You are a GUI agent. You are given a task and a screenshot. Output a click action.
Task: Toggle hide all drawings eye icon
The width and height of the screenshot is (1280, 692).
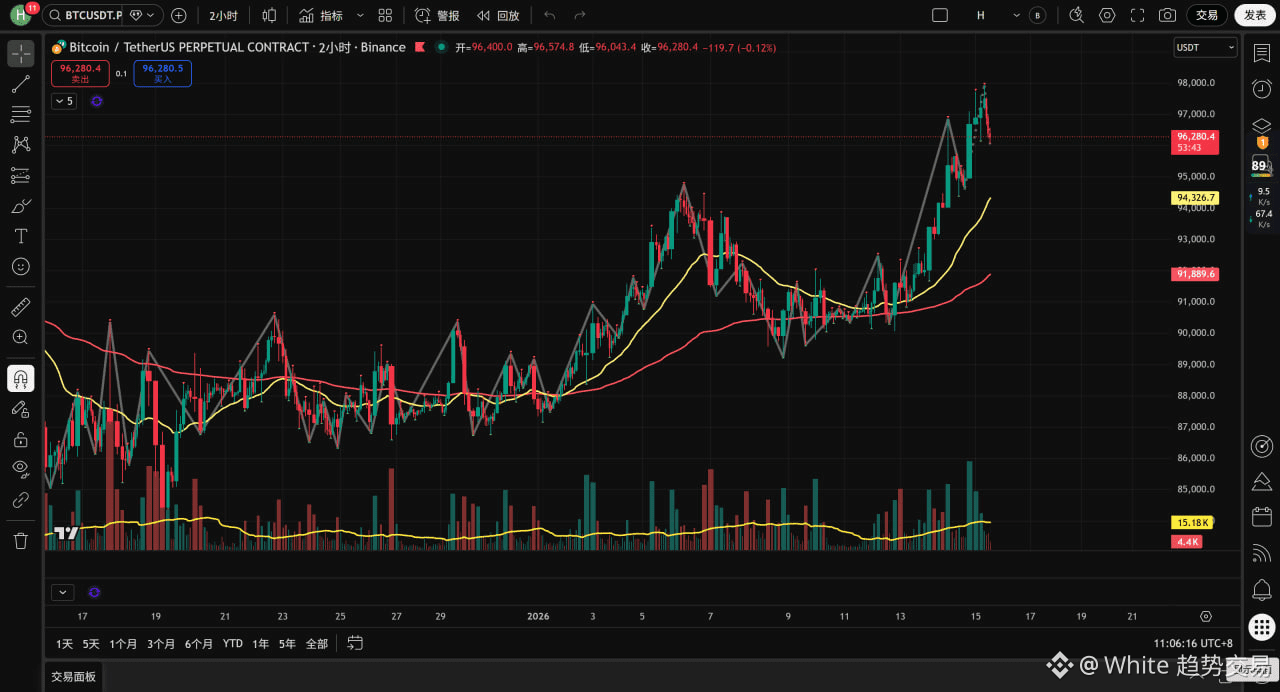21,468
